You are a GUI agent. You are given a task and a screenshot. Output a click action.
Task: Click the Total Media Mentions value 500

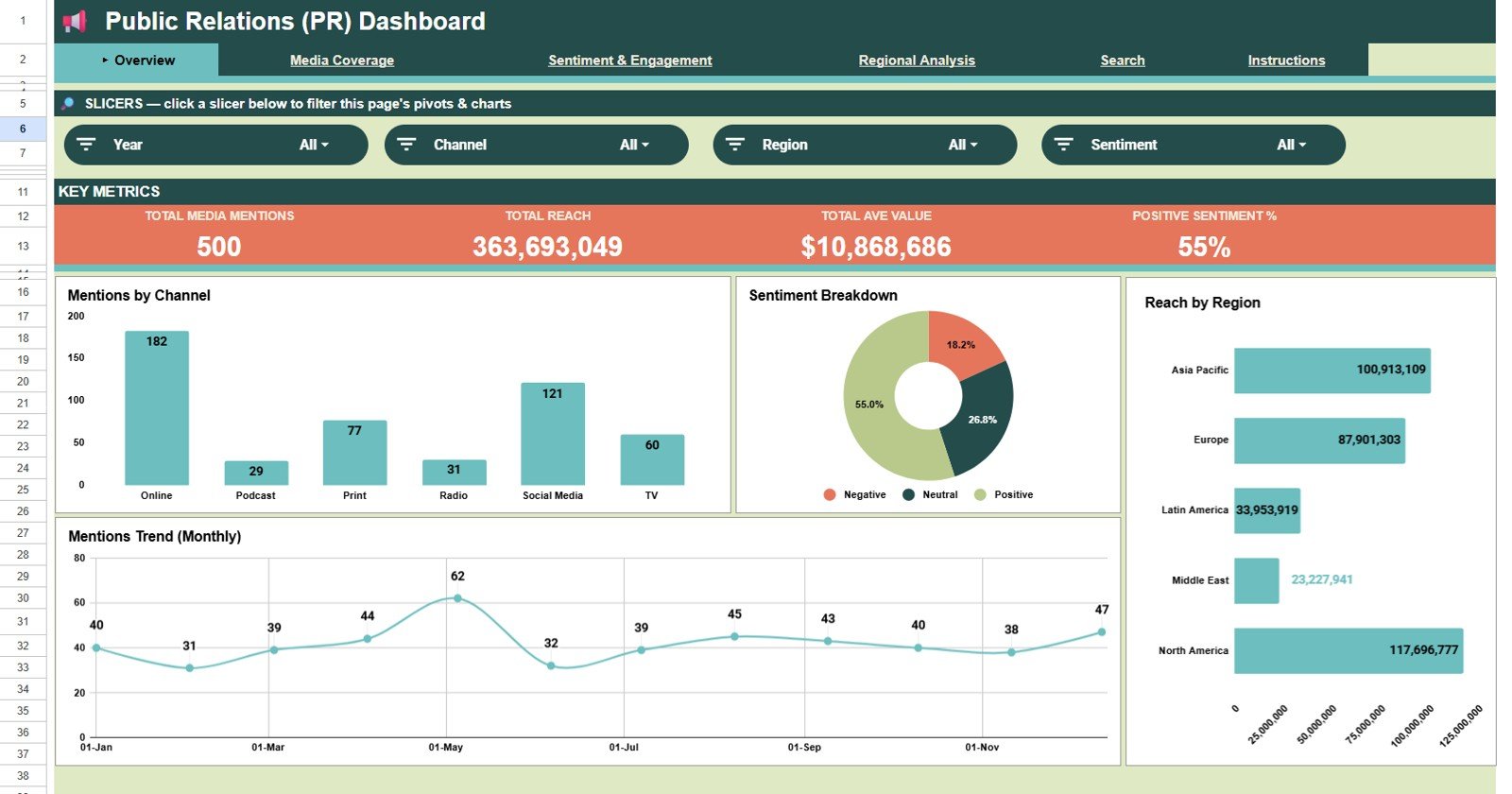tap(219, 247)
